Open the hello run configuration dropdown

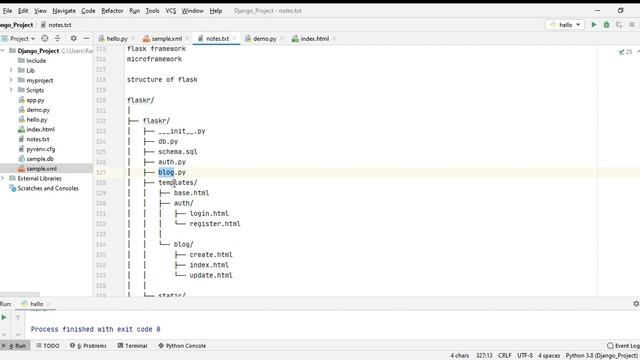(x=565, y=25)
